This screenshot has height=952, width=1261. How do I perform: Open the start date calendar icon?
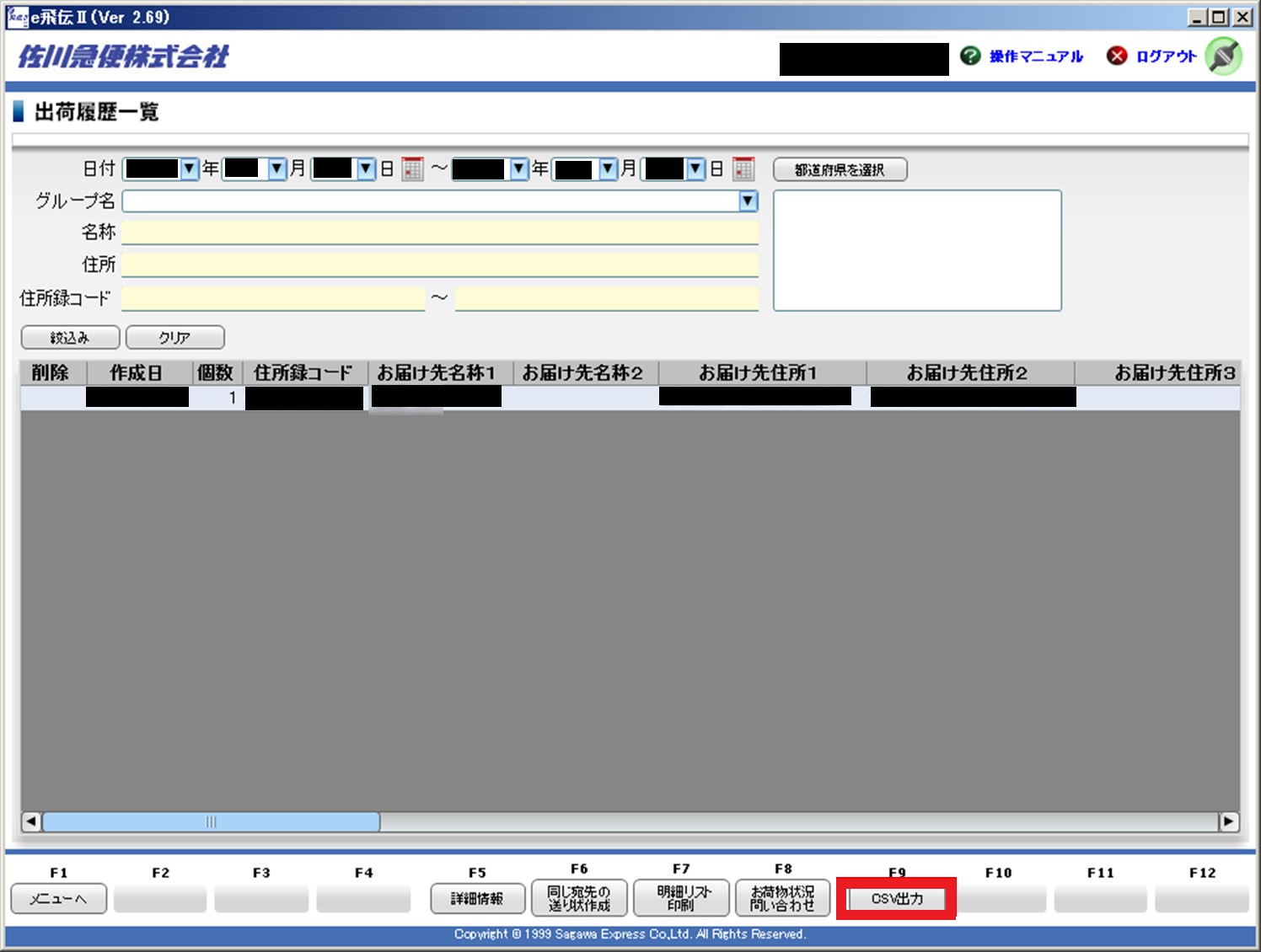pyautogui.click(x=412, y=169)
